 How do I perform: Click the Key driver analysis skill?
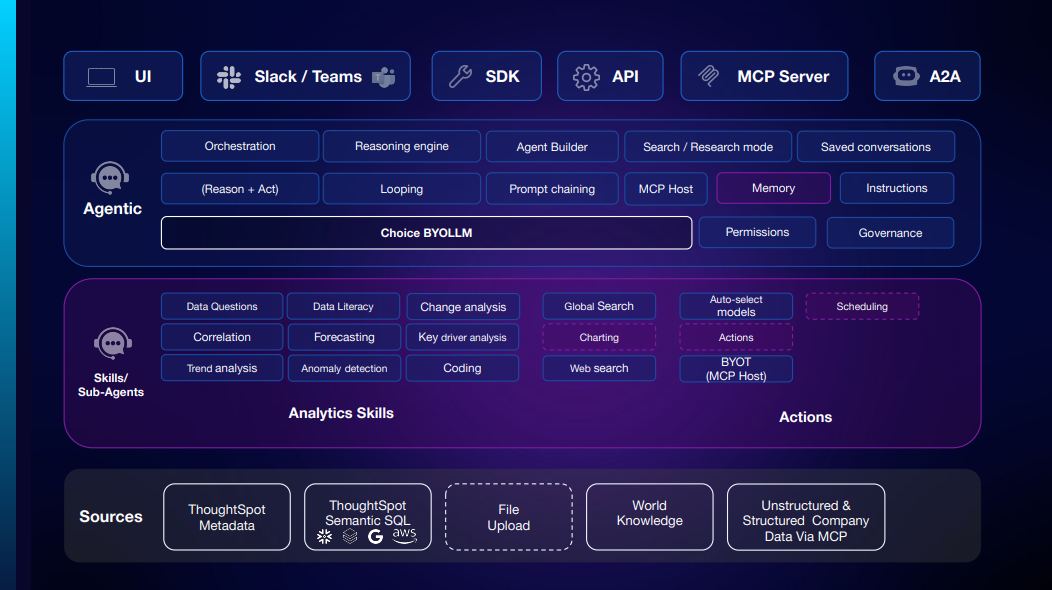(462, 338)
